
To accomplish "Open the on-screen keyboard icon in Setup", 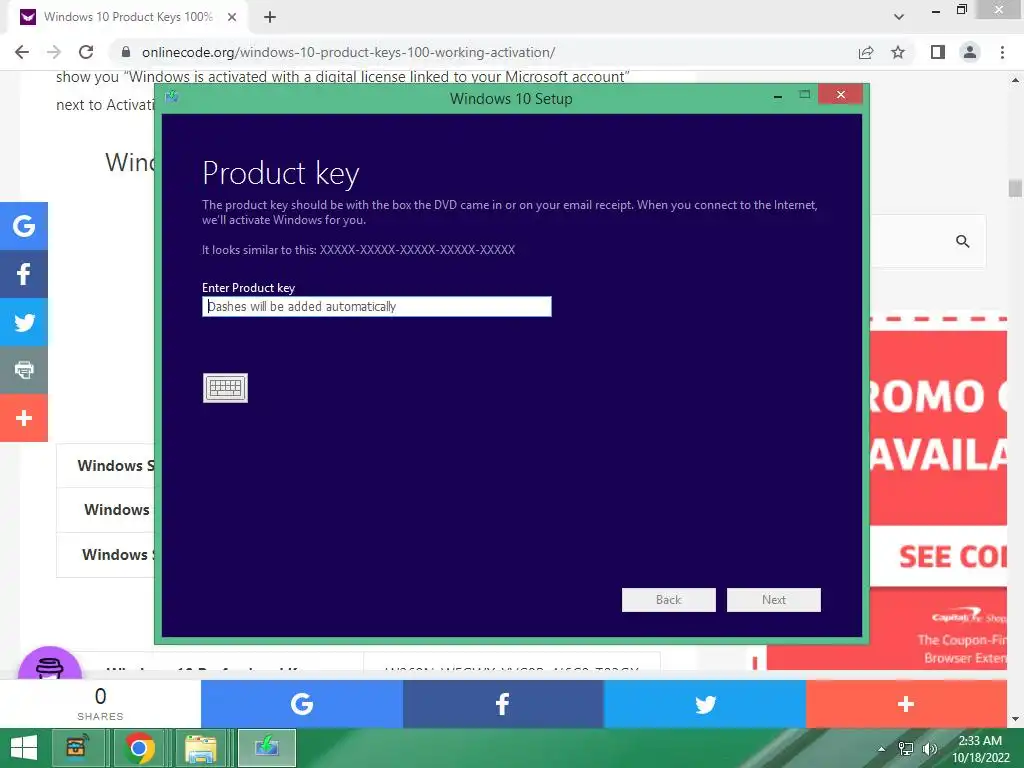I will pos(225,388).
